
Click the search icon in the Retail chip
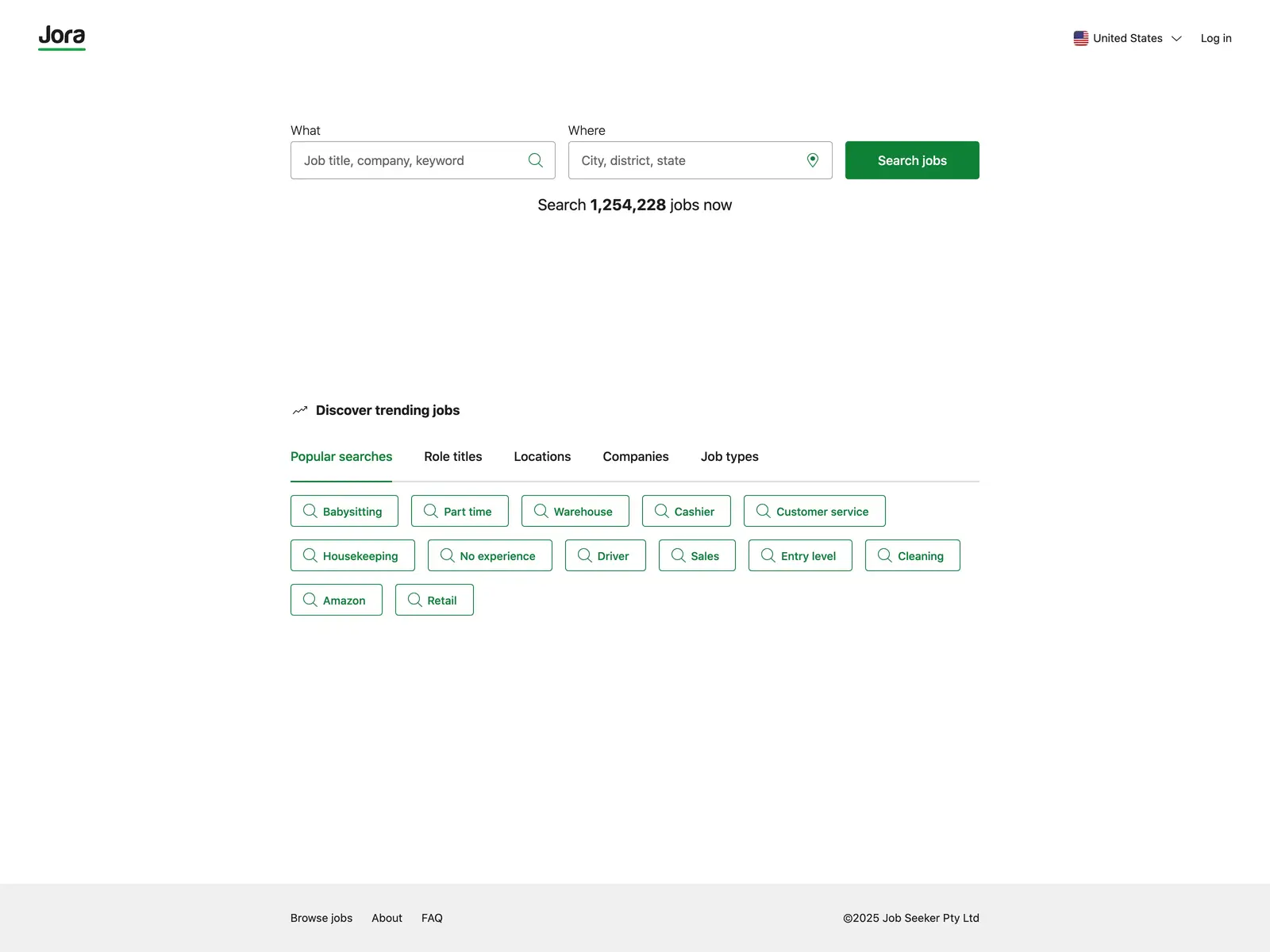pyautogui.click(x=415, y=600)
